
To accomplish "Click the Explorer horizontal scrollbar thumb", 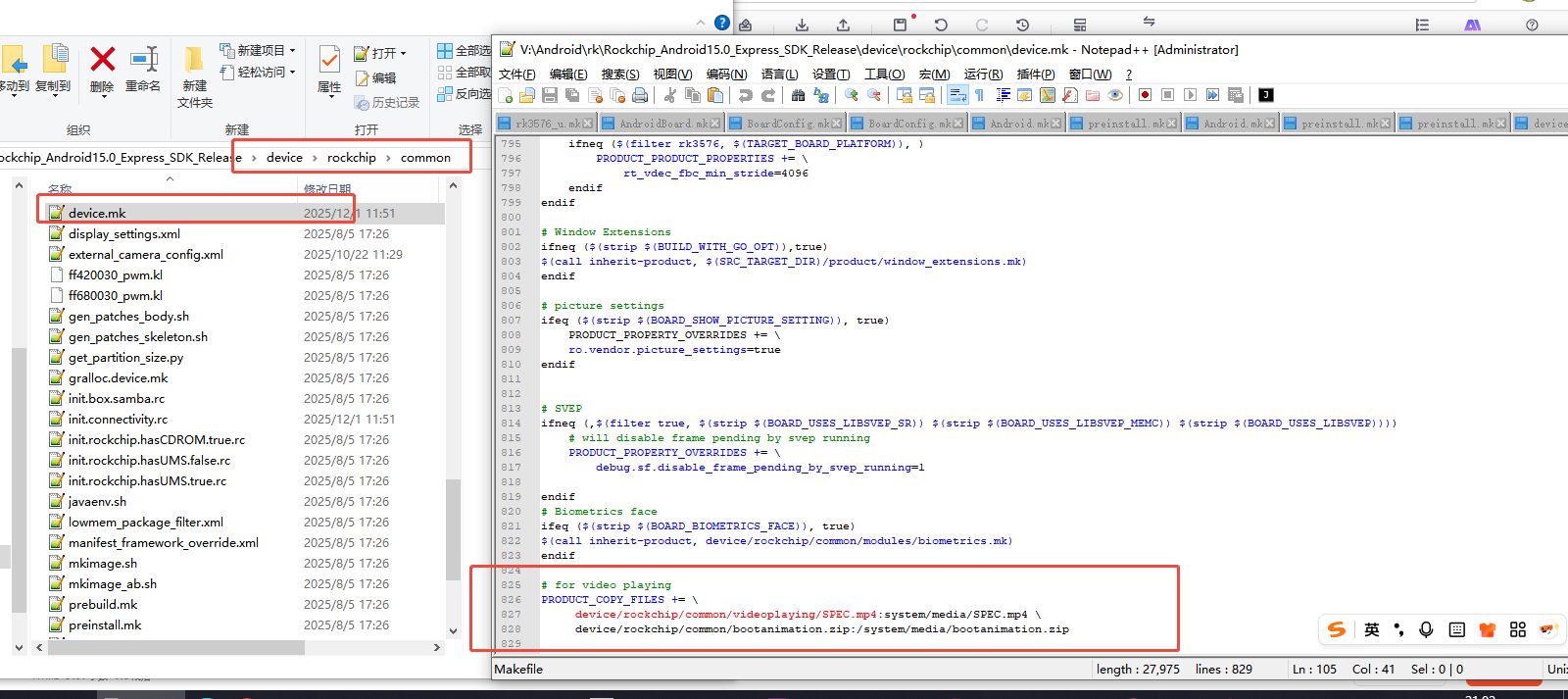I will tap(176, 647).
